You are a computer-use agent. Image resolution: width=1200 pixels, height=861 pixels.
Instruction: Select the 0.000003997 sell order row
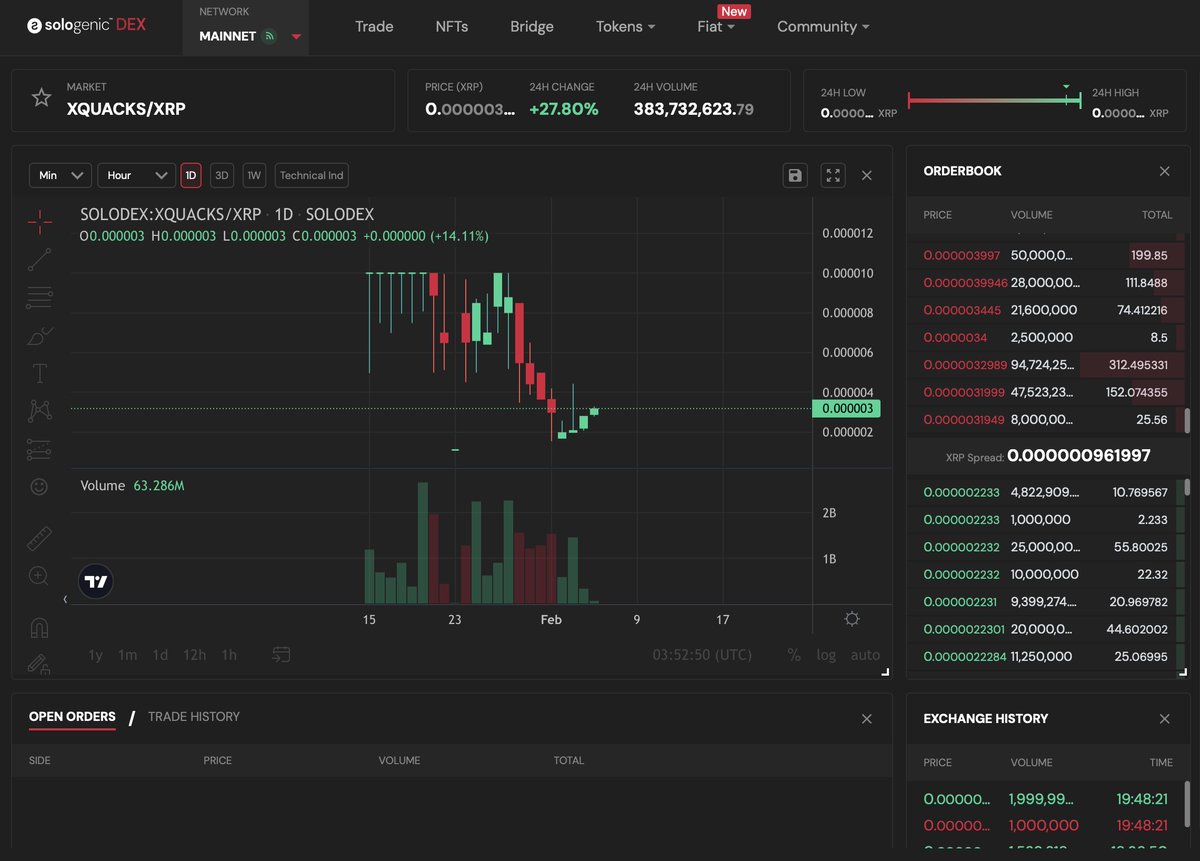[1045, 255]
